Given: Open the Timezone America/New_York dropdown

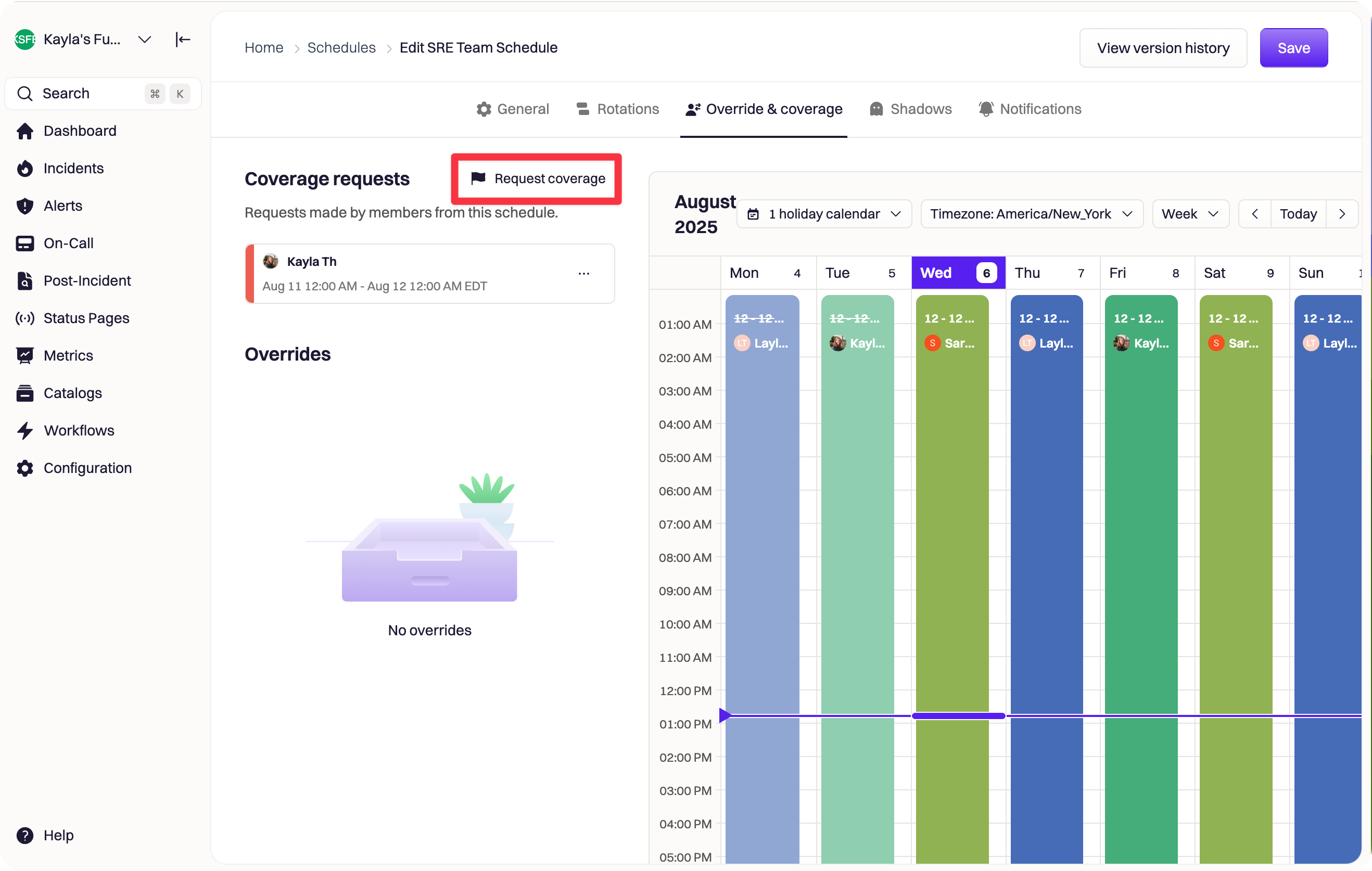Looking at the screenshot, I should click(x=1031, y=214).
